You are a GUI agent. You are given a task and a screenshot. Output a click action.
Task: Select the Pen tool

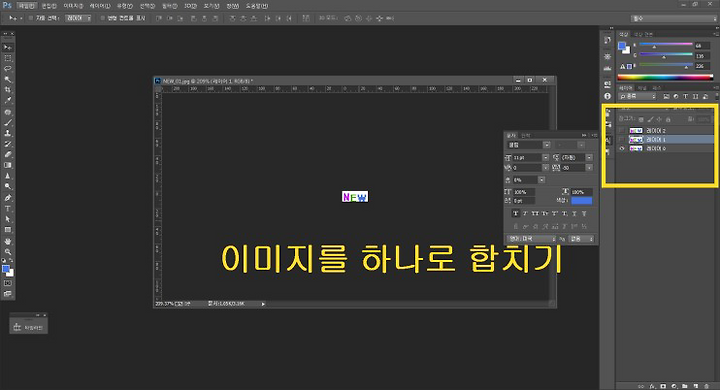[8, 198]
